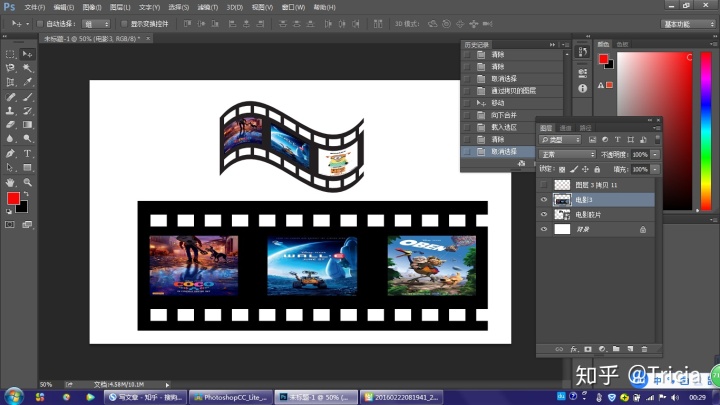The width and height of the screenshot is (720, 405).
Task: Select the Hand tool
Action: pos(10,182)
